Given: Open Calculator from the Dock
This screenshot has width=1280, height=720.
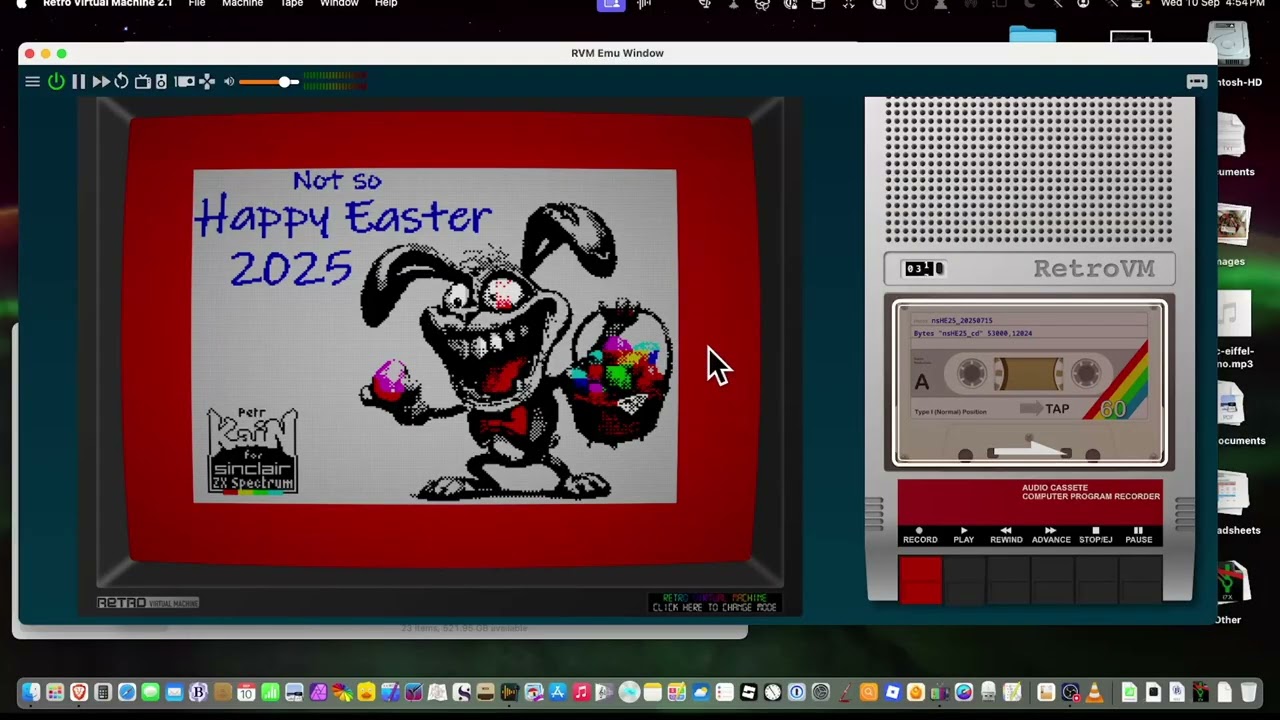Looking at the screenshot, I should (103, 692).
